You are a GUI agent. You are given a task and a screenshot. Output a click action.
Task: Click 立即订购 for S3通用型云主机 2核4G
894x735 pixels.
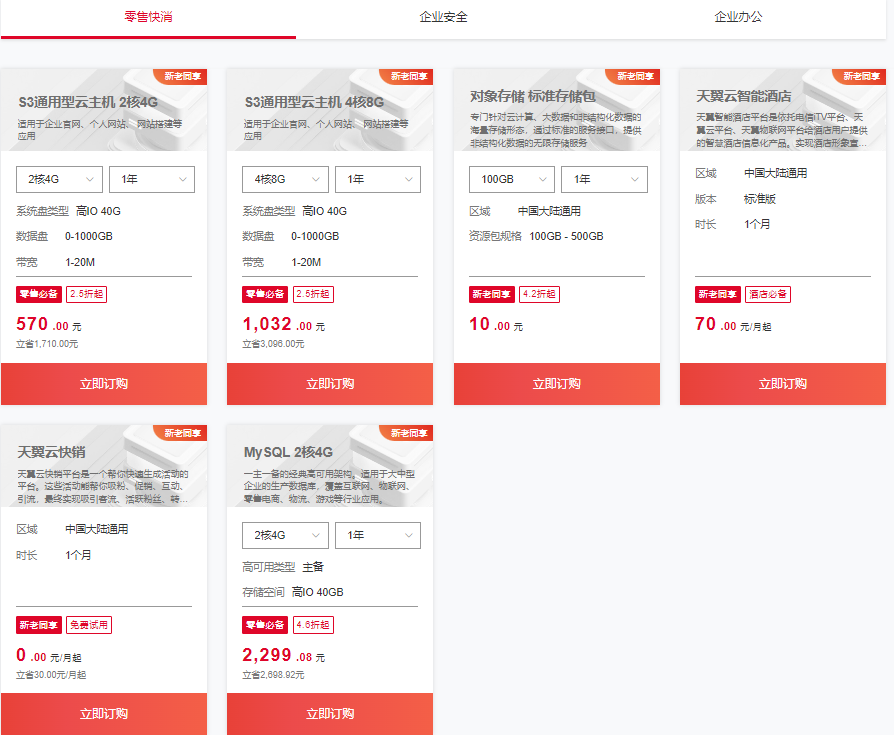click(104, 384)
